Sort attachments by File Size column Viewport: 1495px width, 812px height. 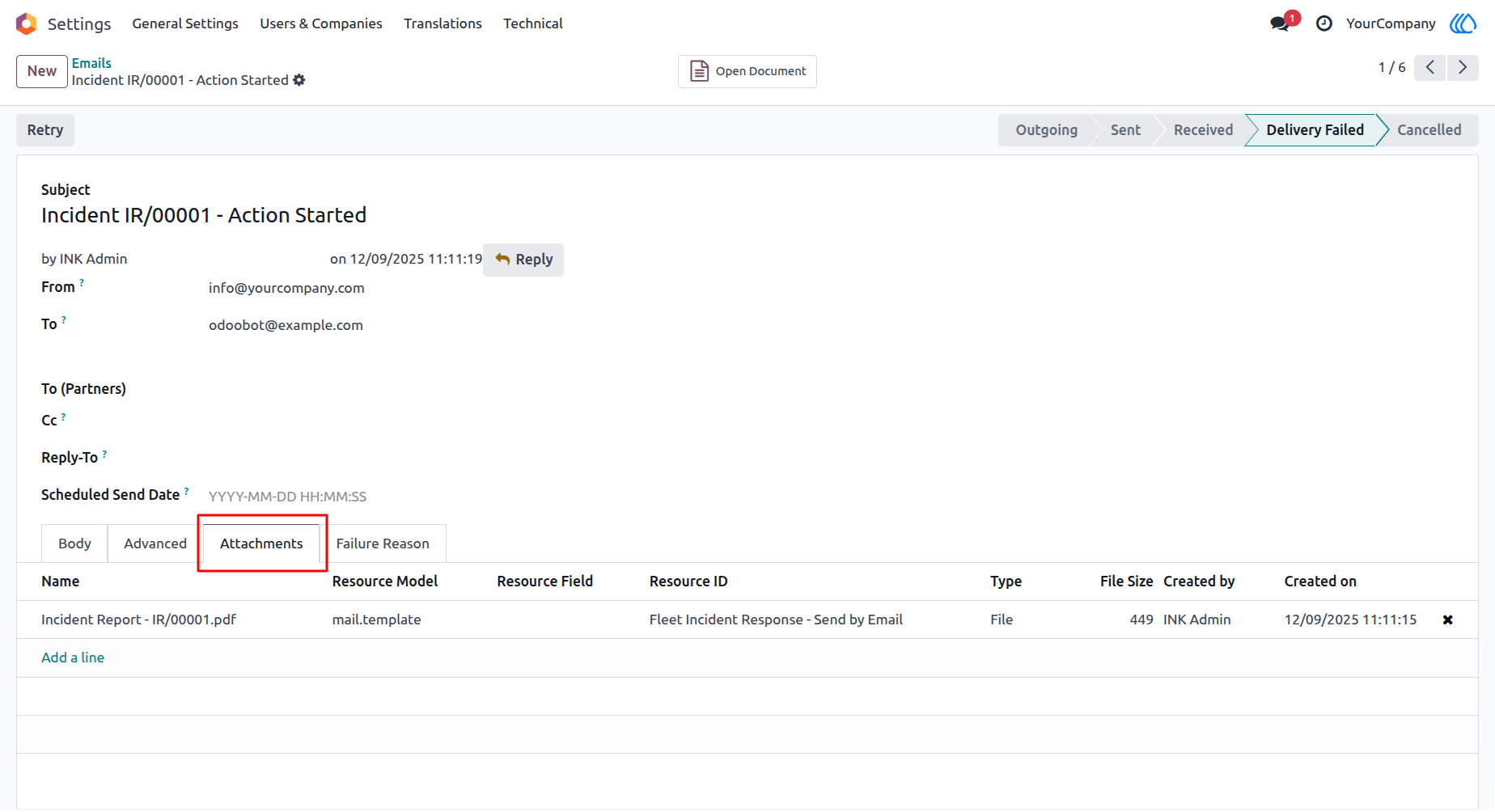pos(1126,582)
